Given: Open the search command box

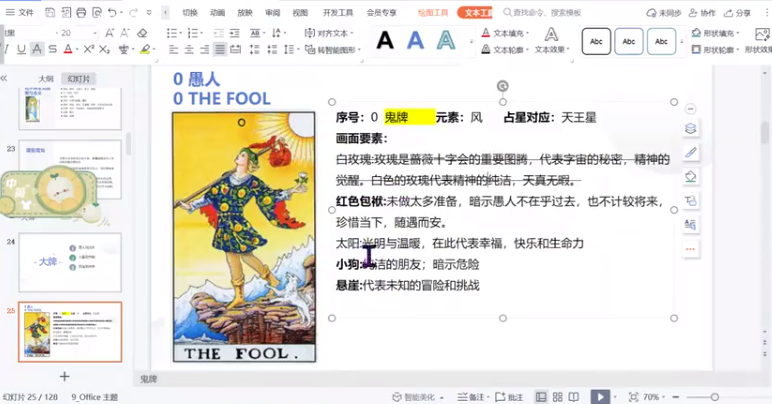Looking at the screenshot, I should click(542, 12).
